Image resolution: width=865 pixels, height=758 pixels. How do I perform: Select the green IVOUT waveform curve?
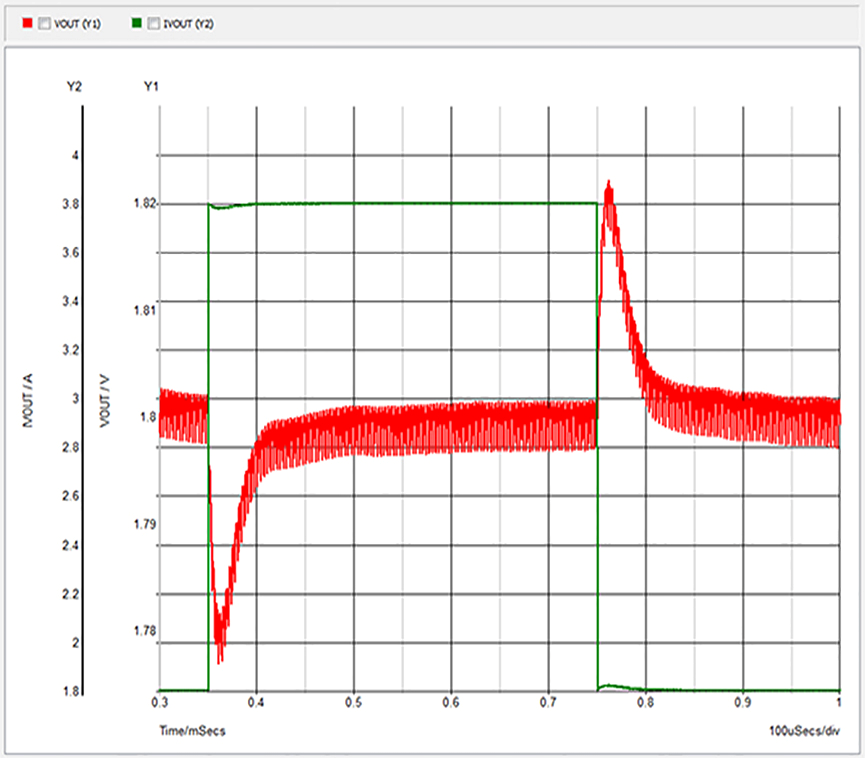coord(400,203)
